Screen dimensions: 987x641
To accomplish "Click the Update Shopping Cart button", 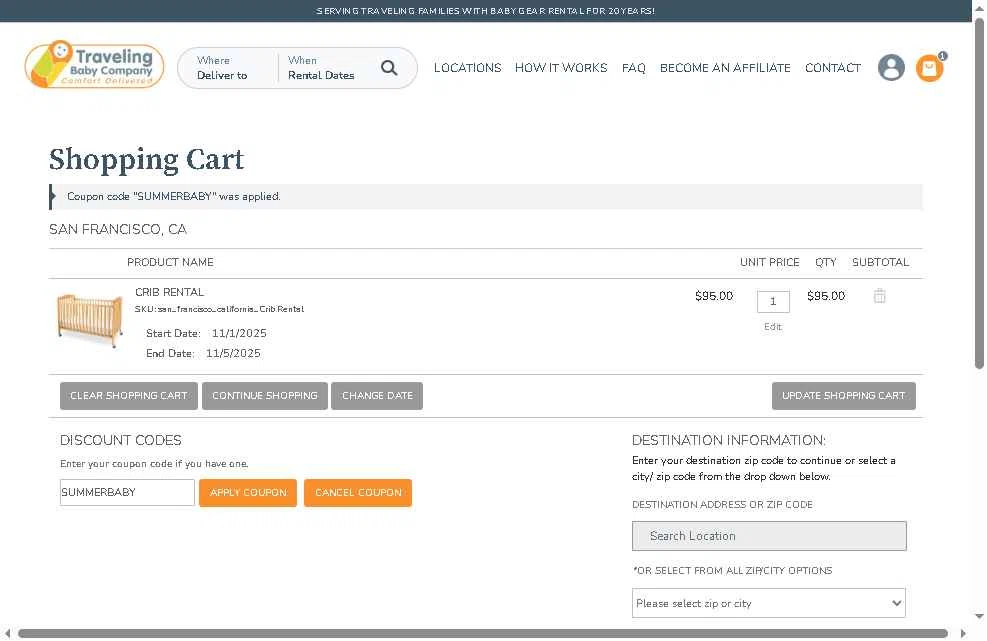I will (843, 395).
